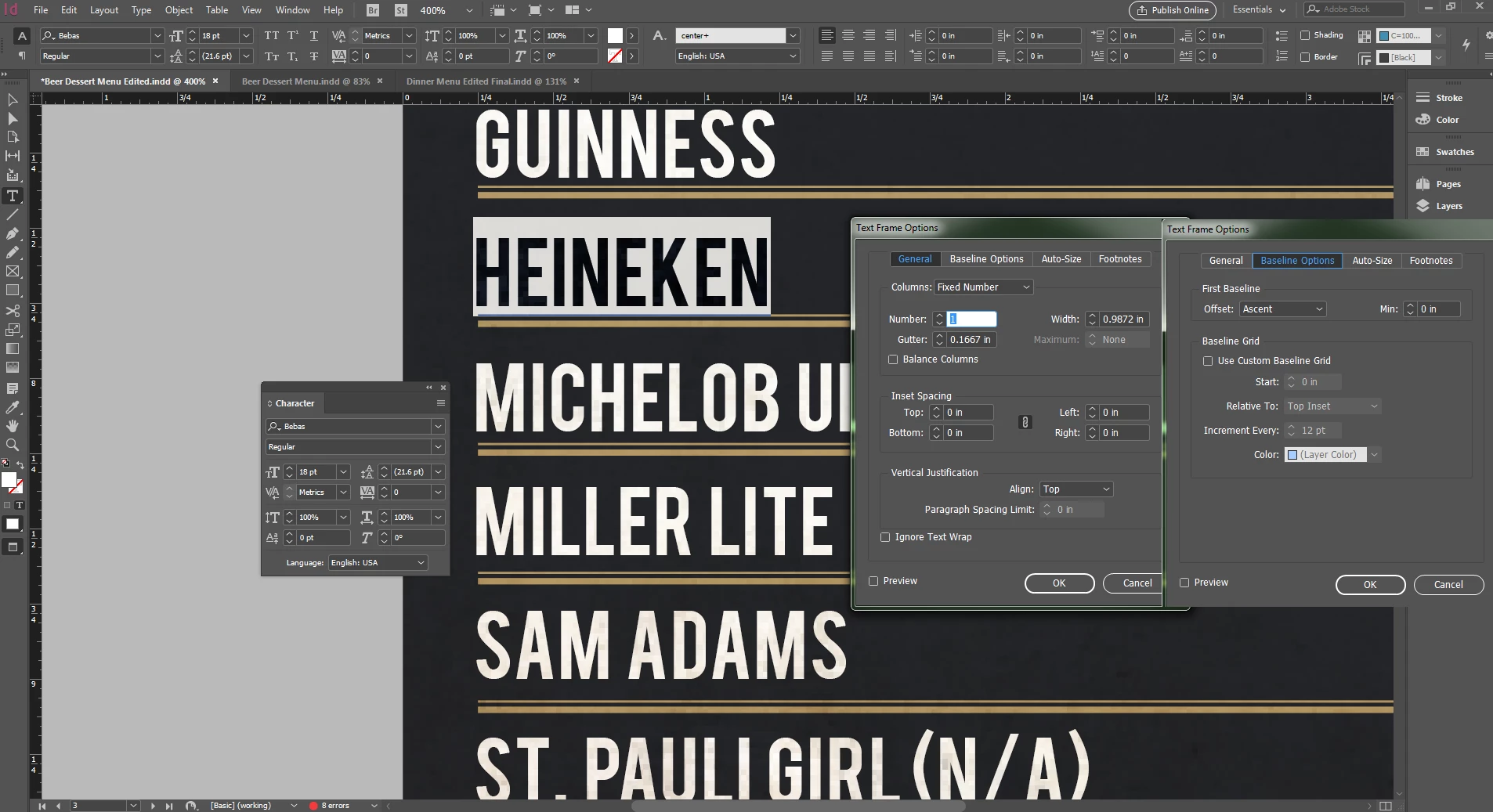Pick the Eyedropper tool
This screenshot has width=1493, height=812.
13,407
